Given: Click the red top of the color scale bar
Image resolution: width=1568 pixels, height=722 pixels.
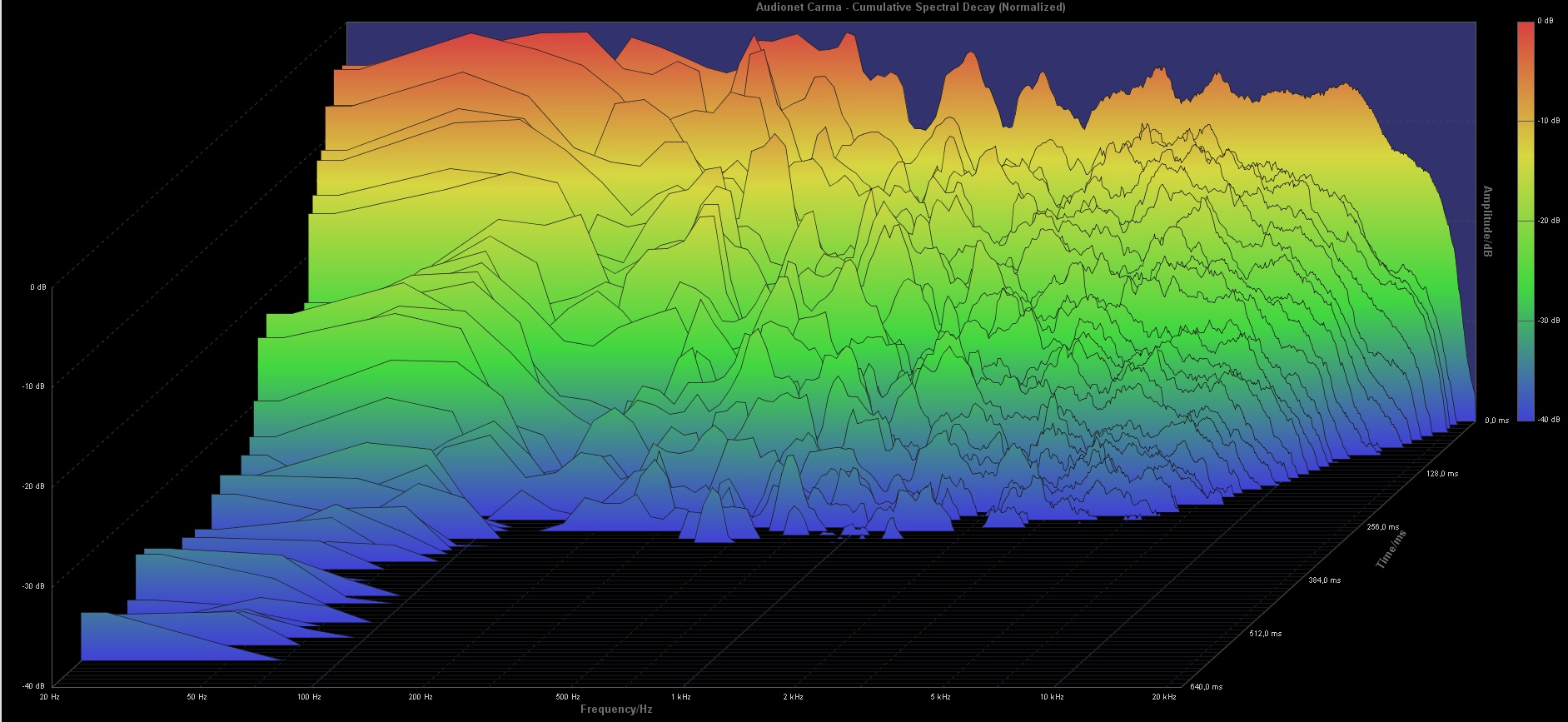Looking at the screenshot, I should (1525, 33).
